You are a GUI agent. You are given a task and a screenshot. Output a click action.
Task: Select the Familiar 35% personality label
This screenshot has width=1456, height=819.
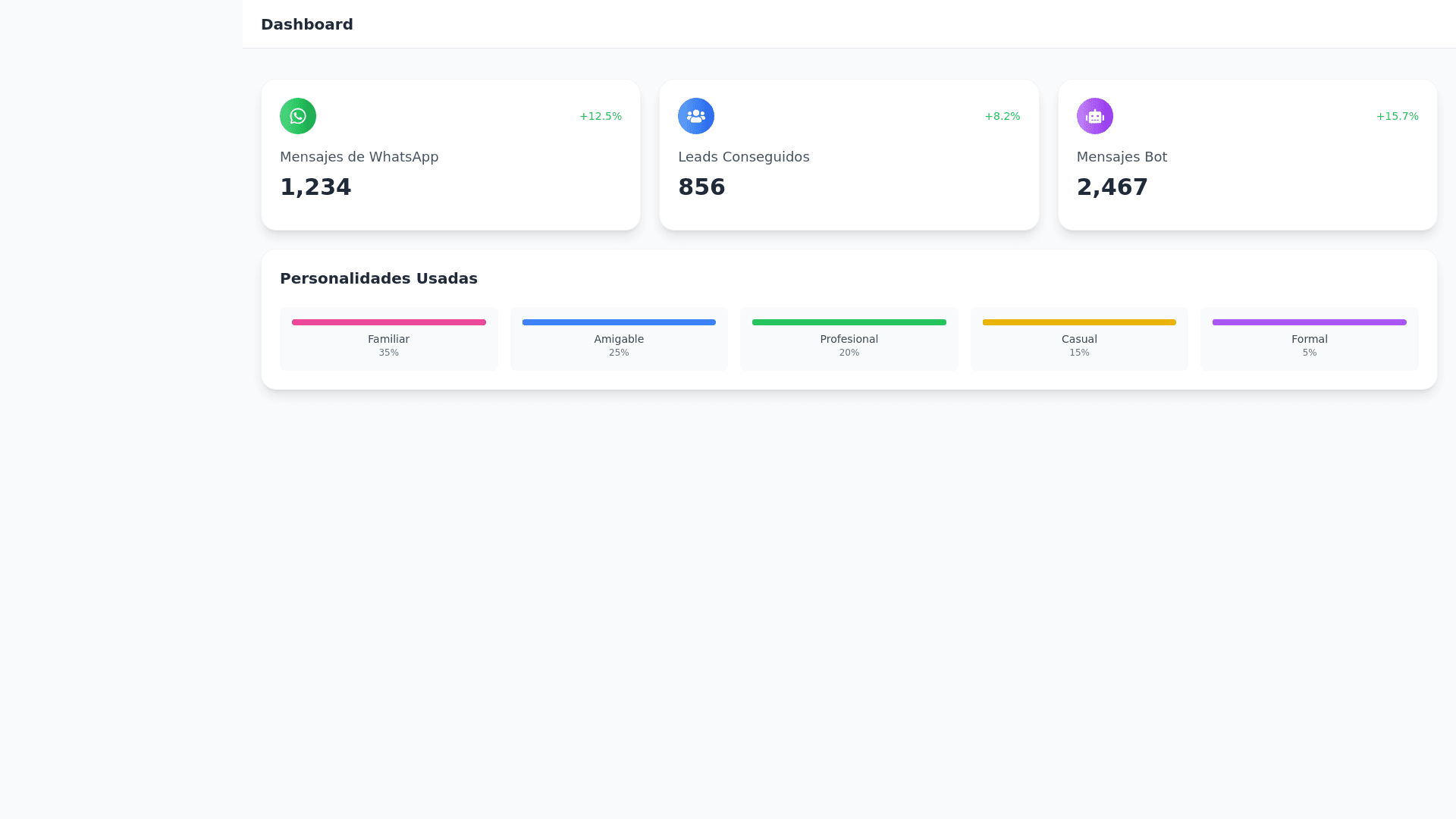(x=388, y=339)
